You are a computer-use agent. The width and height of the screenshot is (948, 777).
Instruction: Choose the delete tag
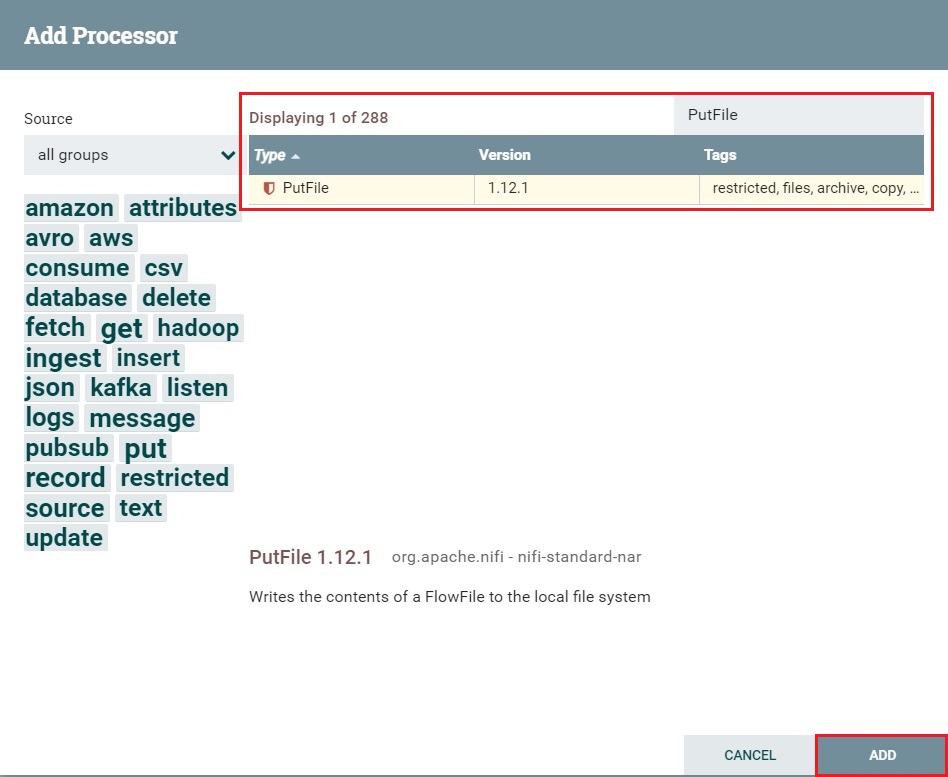(176, 298)
